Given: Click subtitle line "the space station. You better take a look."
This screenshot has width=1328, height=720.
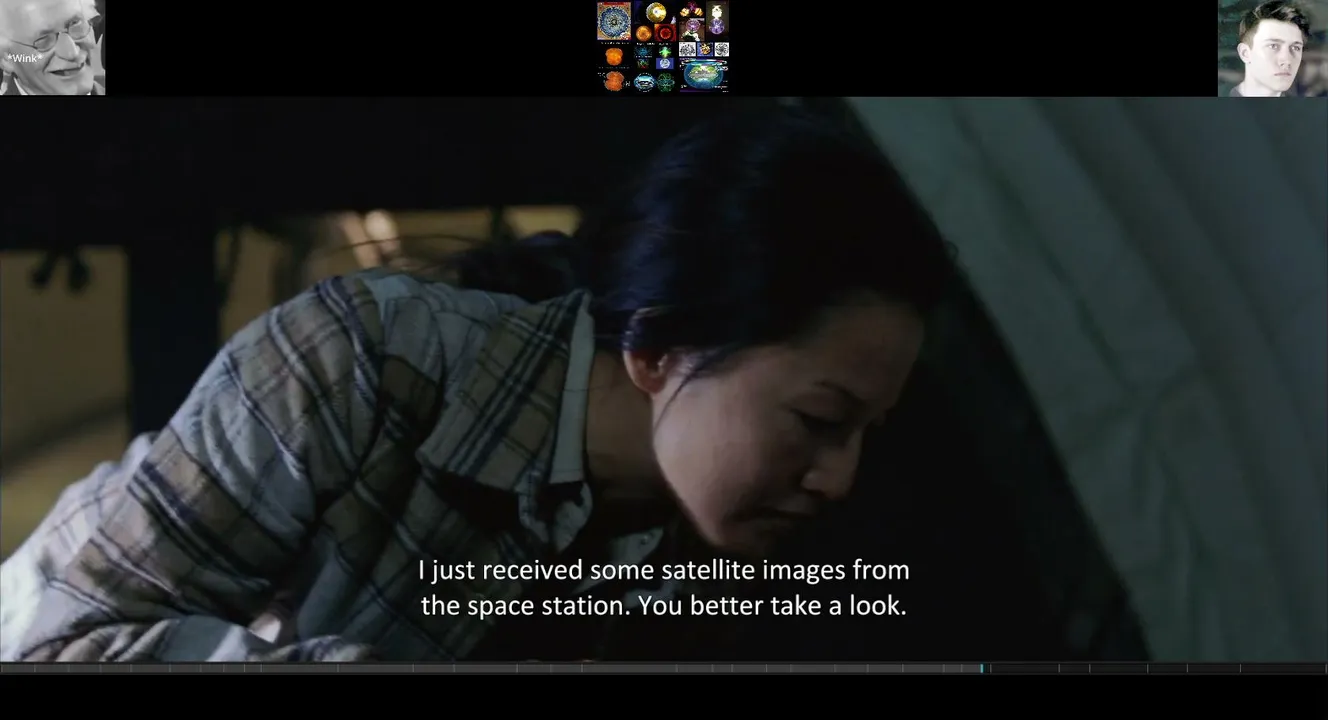Looking at the screenshot, I should click(664, 605).
